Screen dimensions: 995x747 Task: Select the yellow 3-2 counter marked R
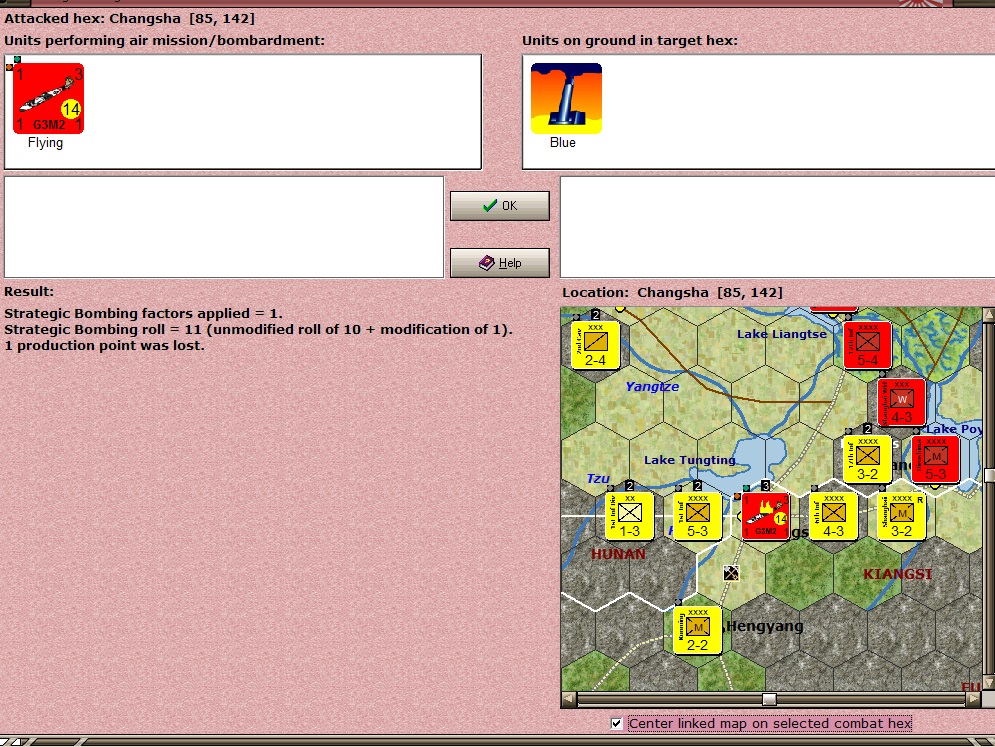[901, 517]
